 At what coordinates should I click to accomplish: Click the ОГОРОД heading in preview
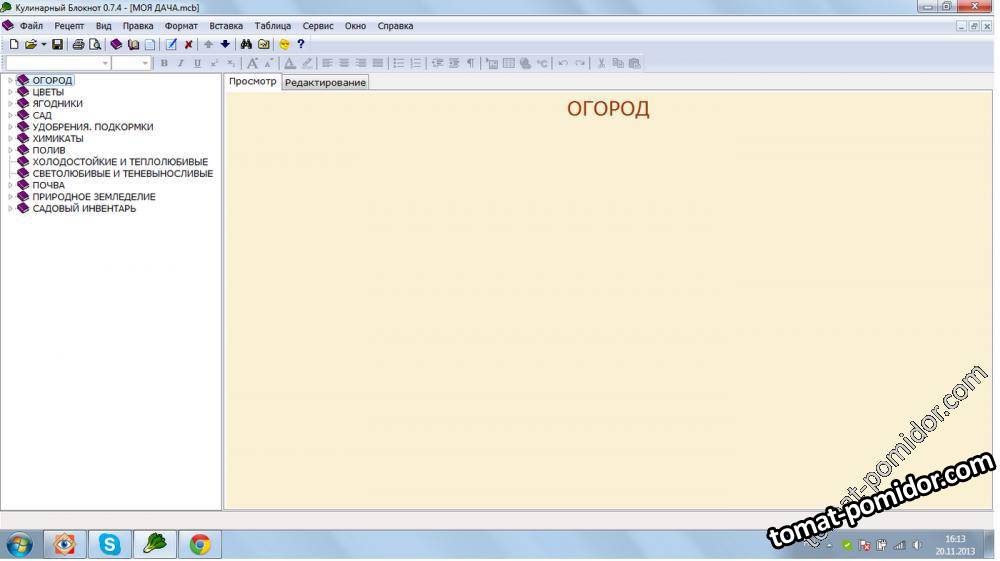[608, 108]
